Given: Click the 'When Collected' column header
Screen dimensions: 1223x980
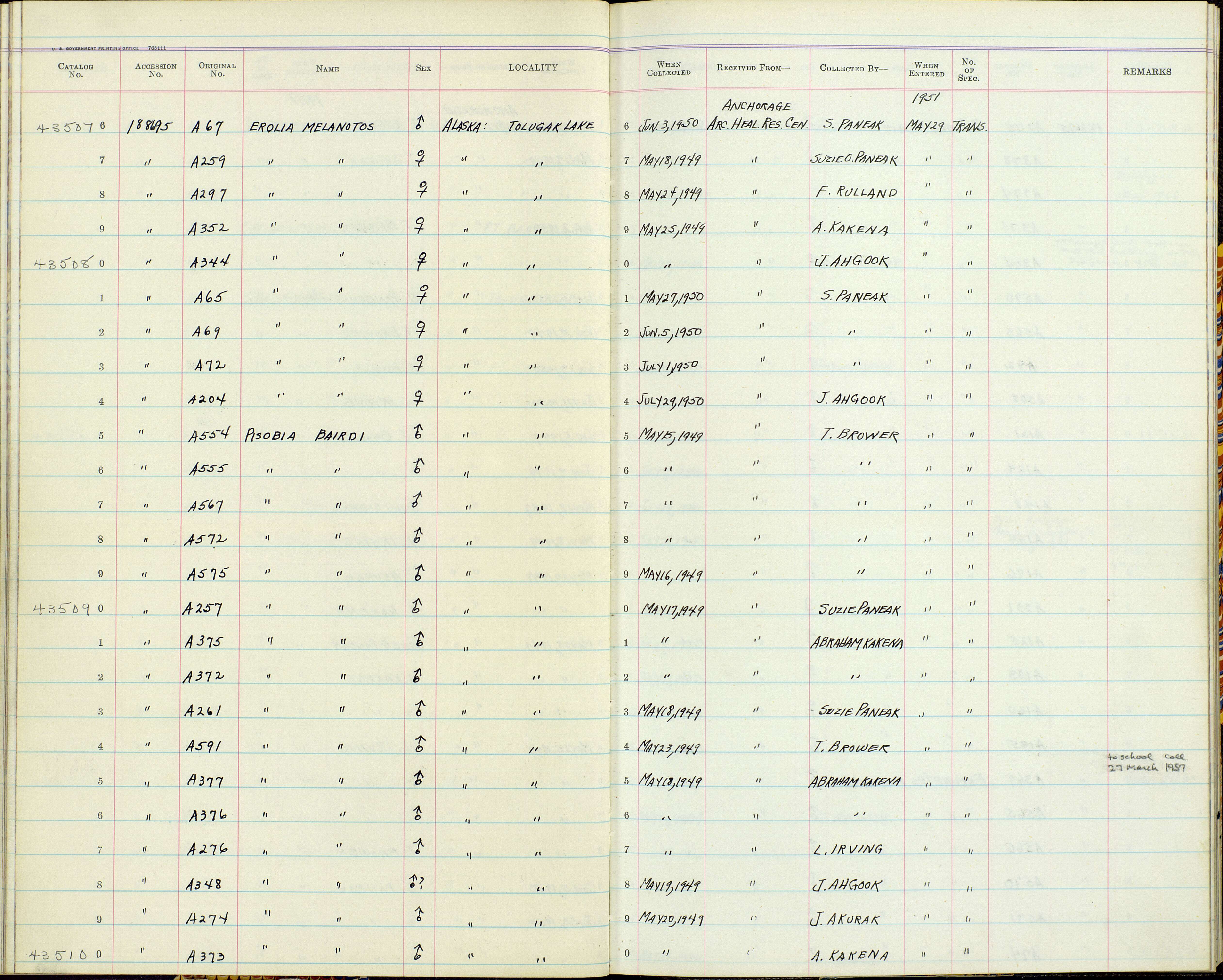Looking at the screenshot, I should coord(669,69).
